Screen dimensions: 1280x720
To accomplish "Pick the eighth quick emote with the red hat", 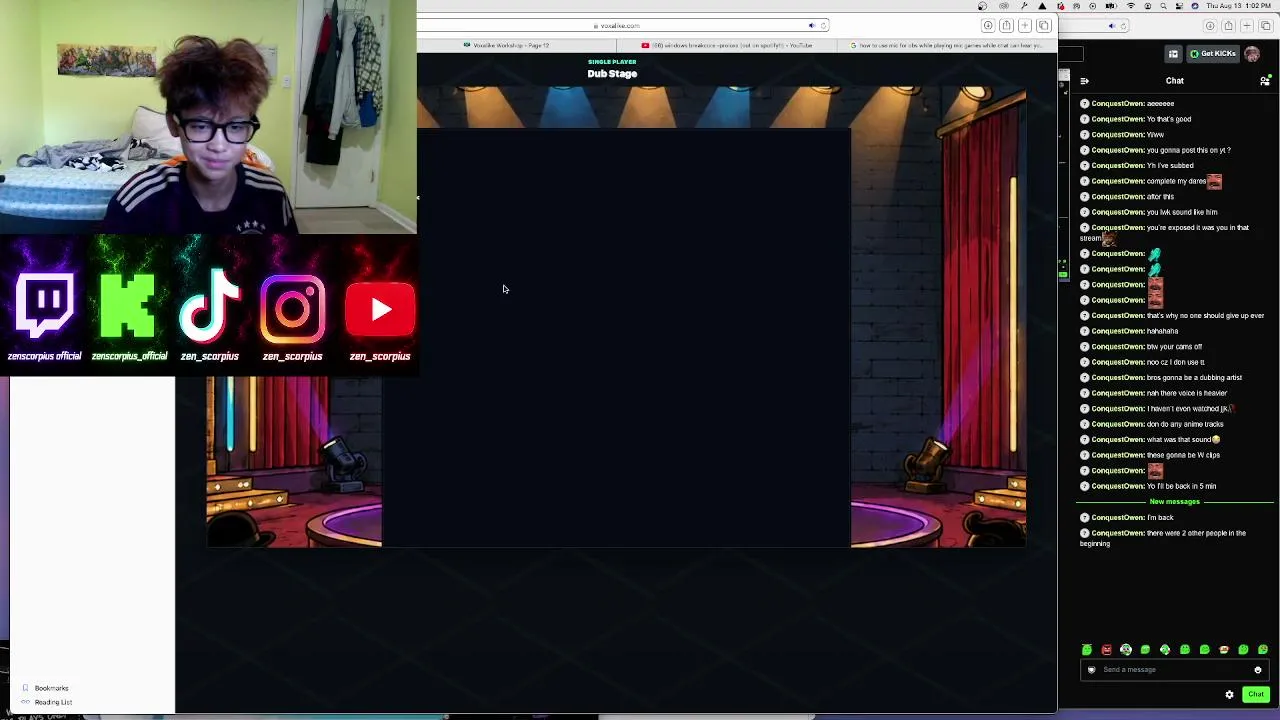I will 1224,650.
